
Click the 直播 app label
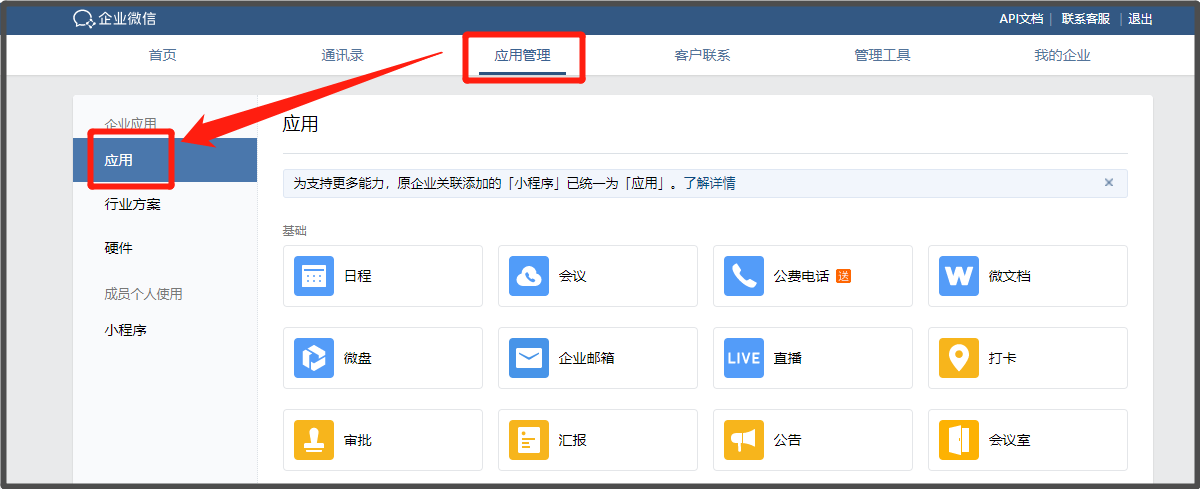click(x=788, y=358)
